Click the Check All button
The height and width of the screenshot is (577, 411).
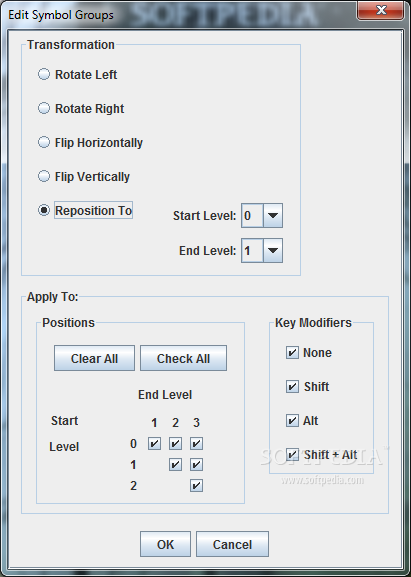(x=183, y=358)
